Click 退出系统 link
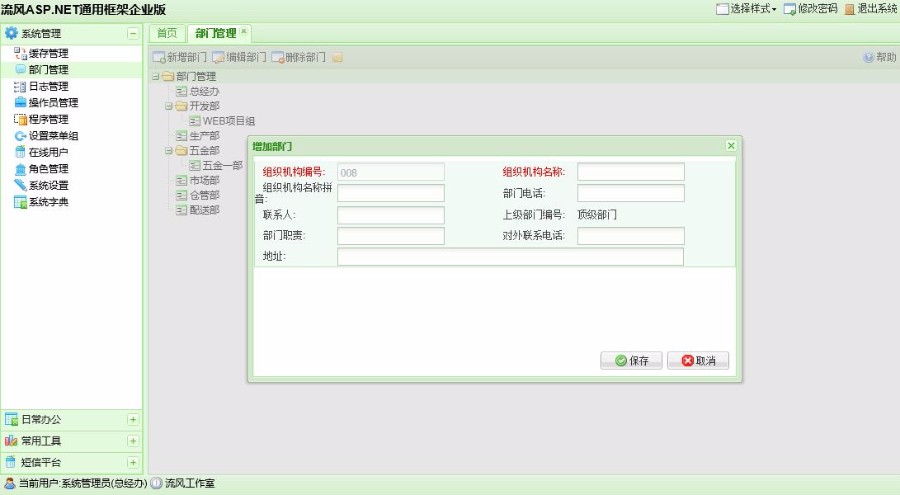The height and width of the screenshot is (495, 900). point(876,9)
